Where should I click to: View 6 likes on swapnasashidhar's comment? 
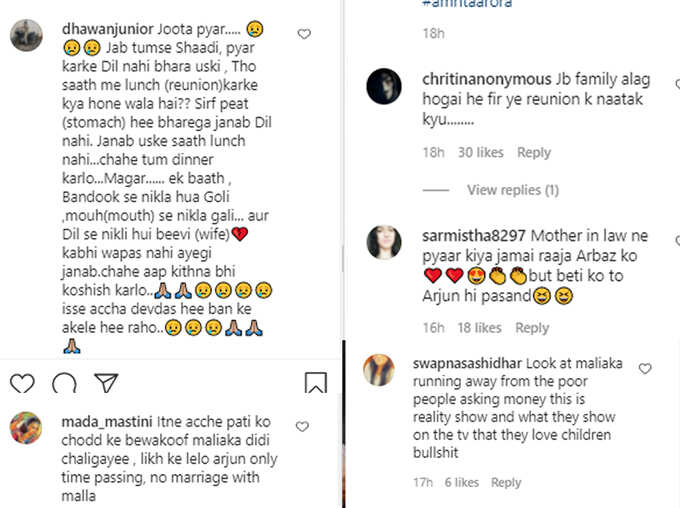[461, 482]
